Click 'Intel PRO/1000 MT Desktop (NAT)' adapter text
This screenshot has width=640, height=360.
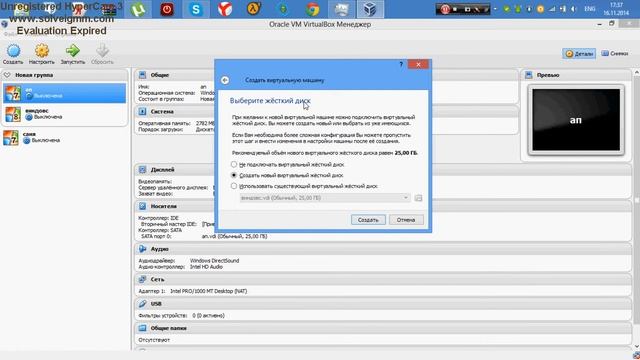[208, 291]
